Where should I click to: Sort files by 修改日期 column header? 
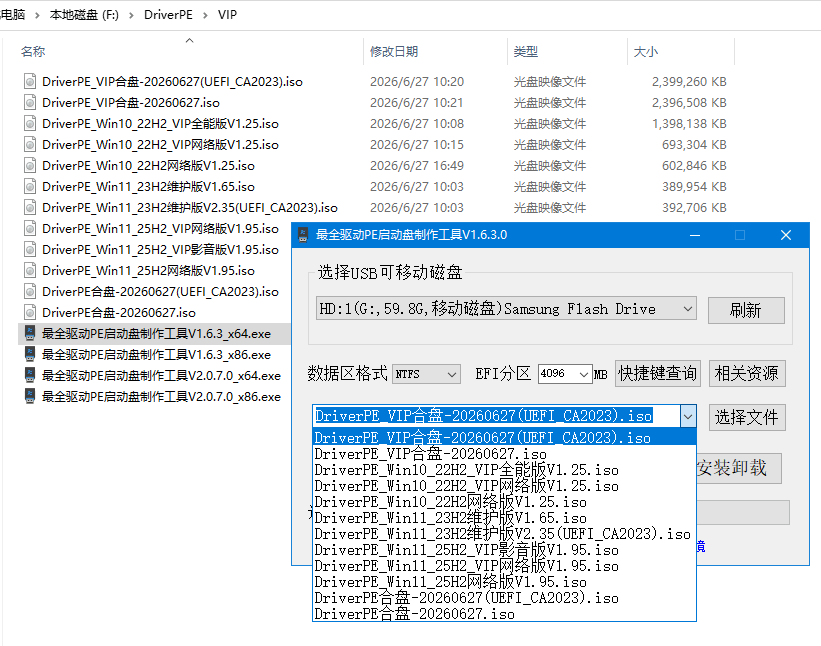point(394,51)
